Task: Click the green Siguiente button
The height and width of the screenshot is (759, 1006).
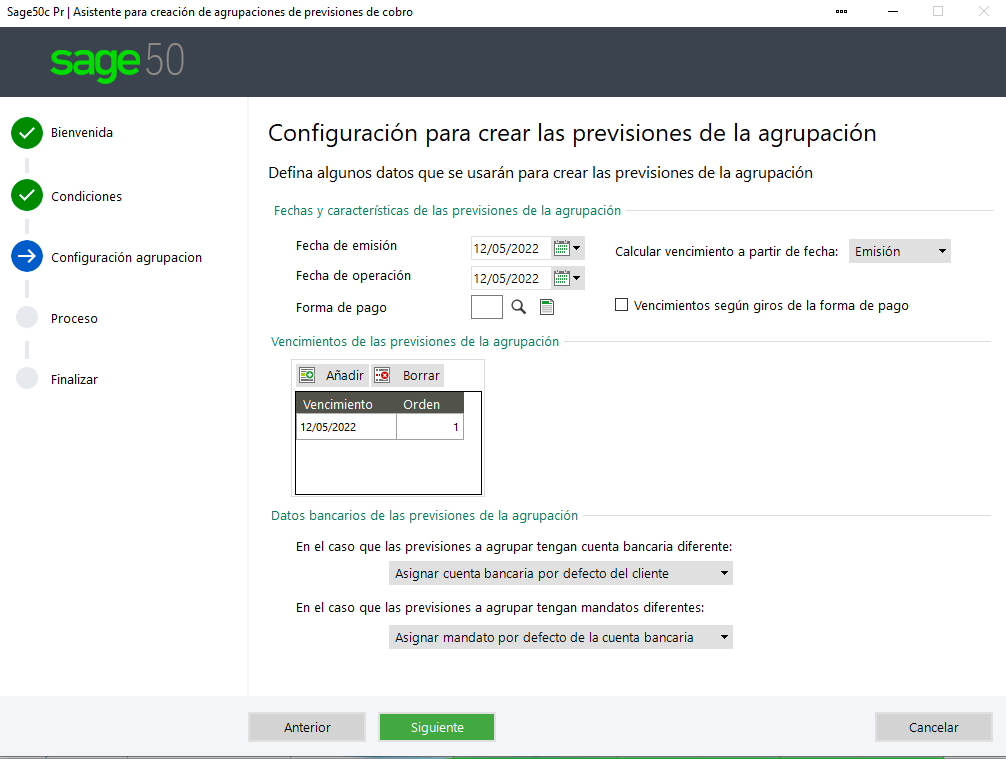Action: (437, 727)
